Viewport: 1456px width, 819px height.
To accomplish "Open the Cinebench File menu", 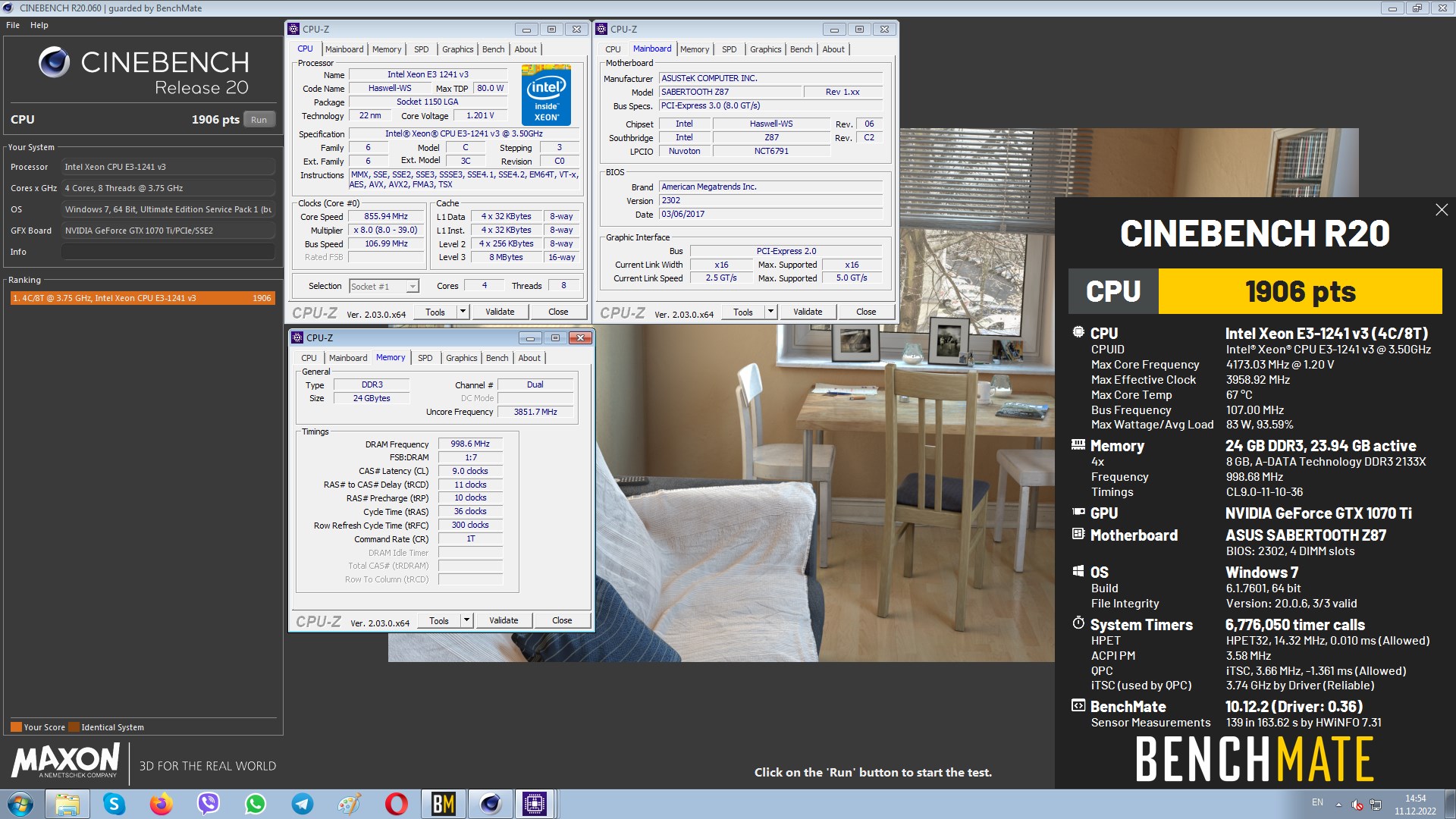I will (x=13, y=25).
